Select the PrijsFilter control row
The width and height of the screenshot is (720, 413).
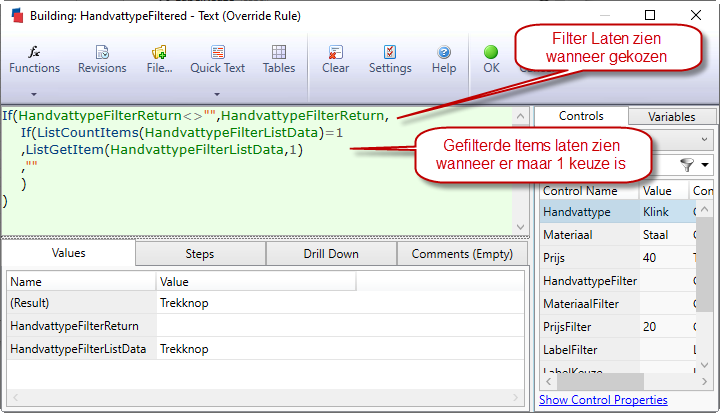coord(618,327)
